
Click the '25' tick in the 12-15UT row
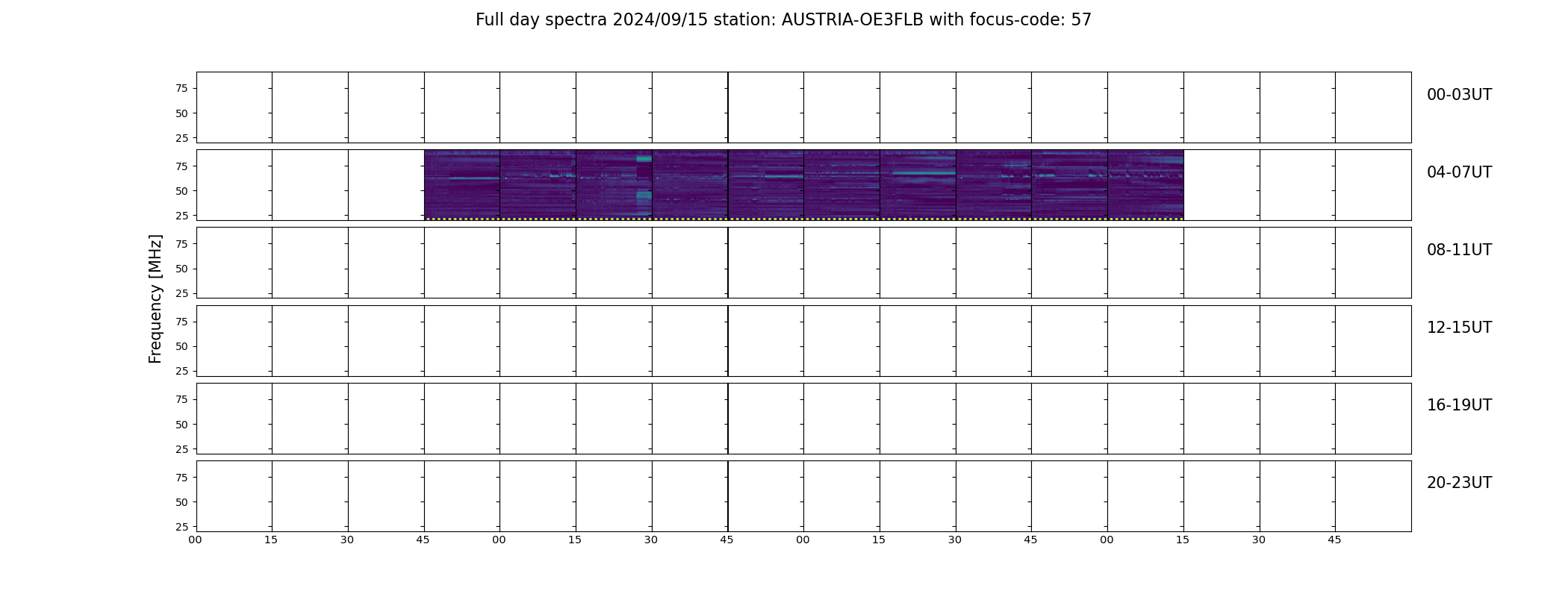181,371
